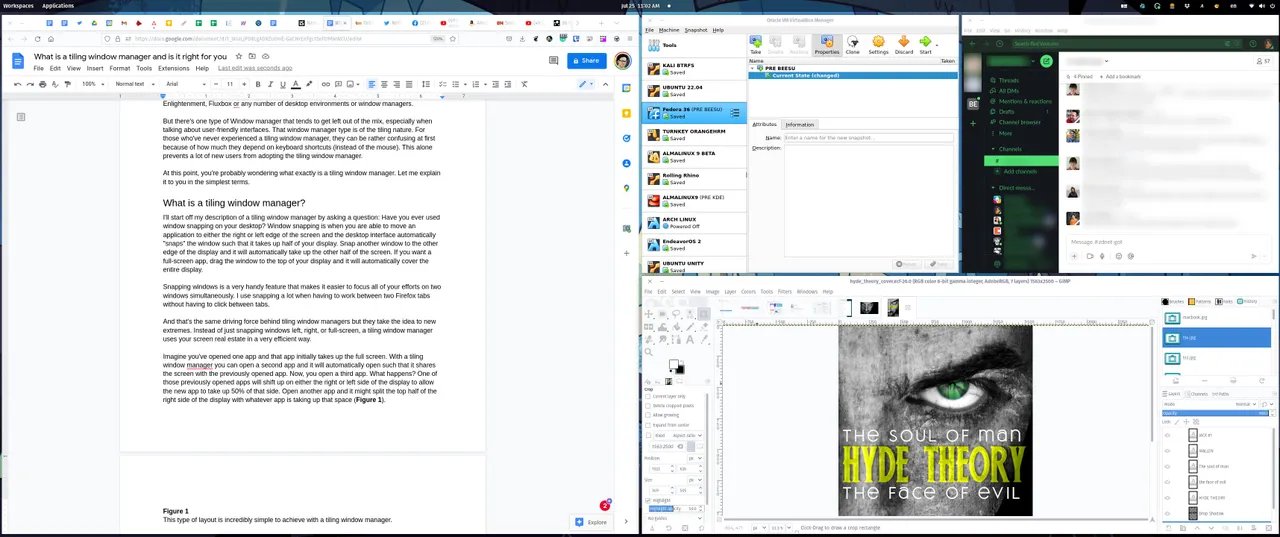Center-align text in Google Docs
Screen dimensions: 1280x537
coord(384,84)
